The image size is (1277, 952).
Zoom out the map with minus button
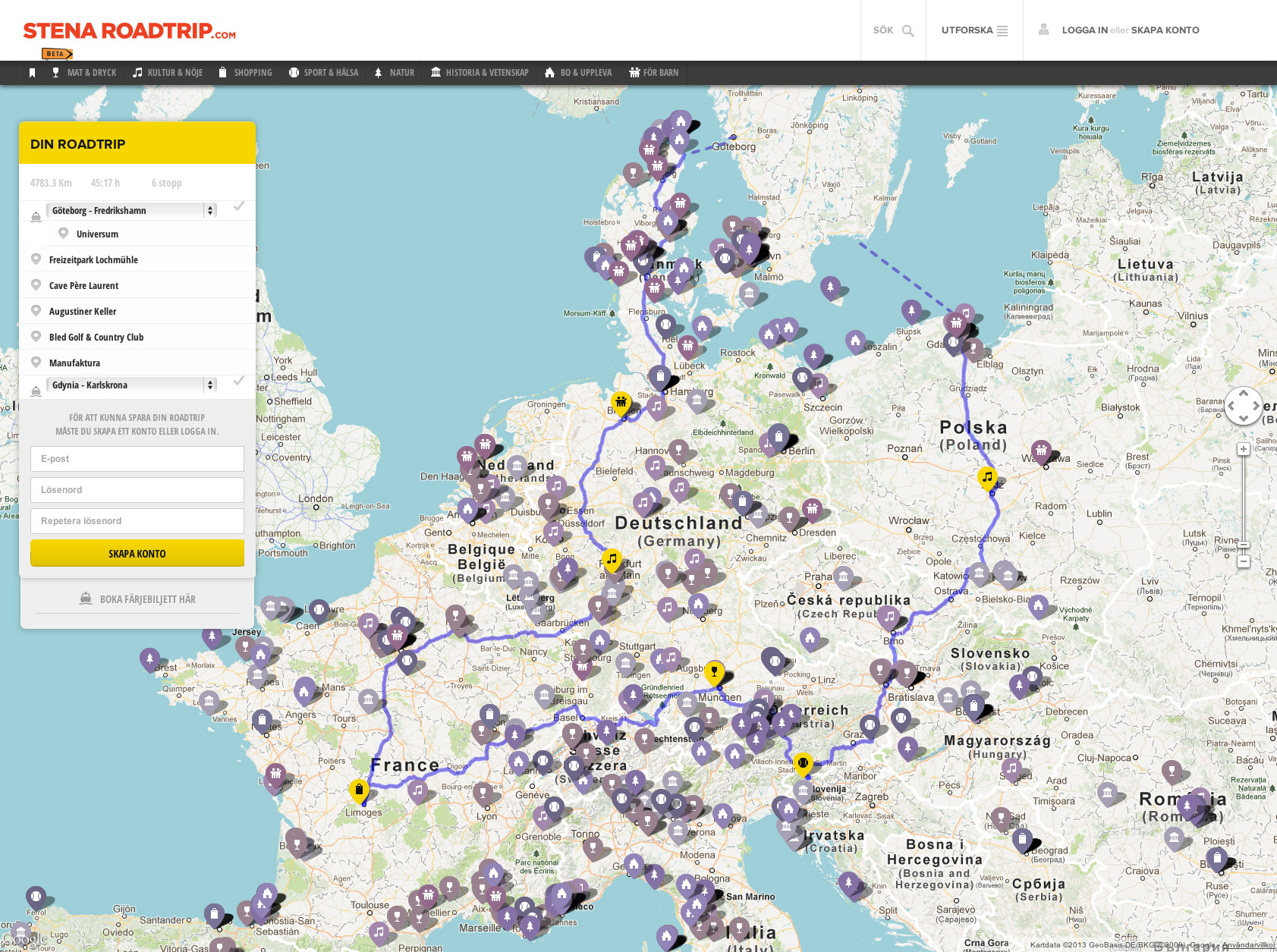[x=1243, y=561]
